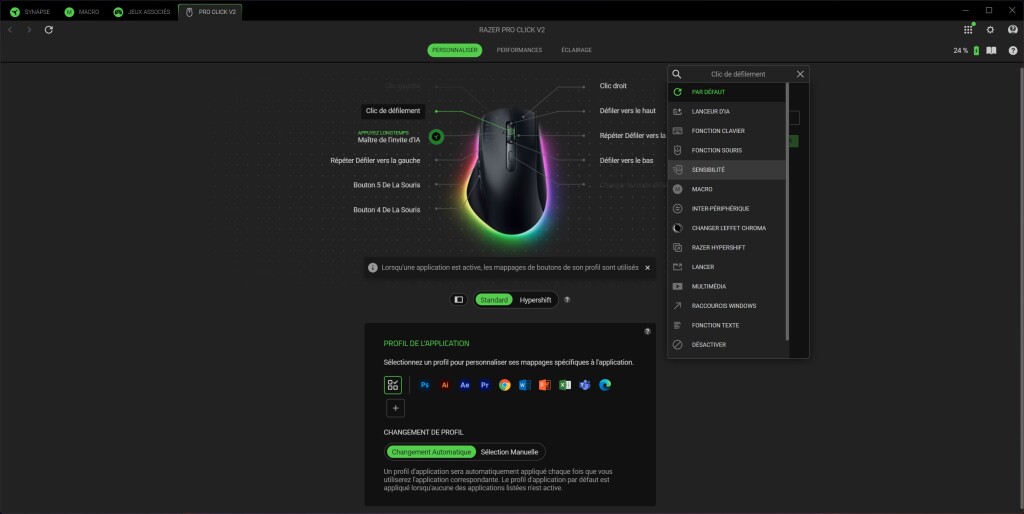The width and height of the screenshot is (1024, 514).
Task: Select the Premiere Pro application profile
Action: coord(485,385)
